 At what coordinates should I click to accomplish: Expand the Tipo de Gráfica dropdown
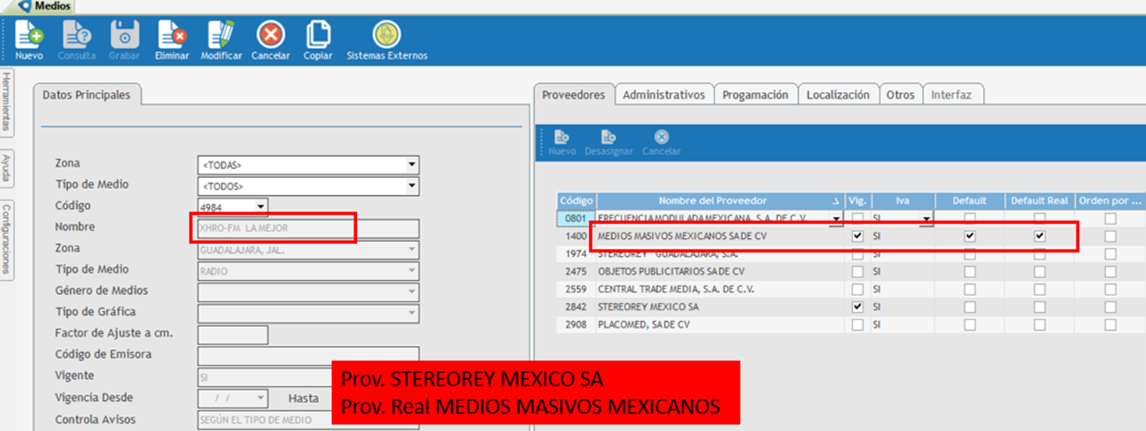412,313
